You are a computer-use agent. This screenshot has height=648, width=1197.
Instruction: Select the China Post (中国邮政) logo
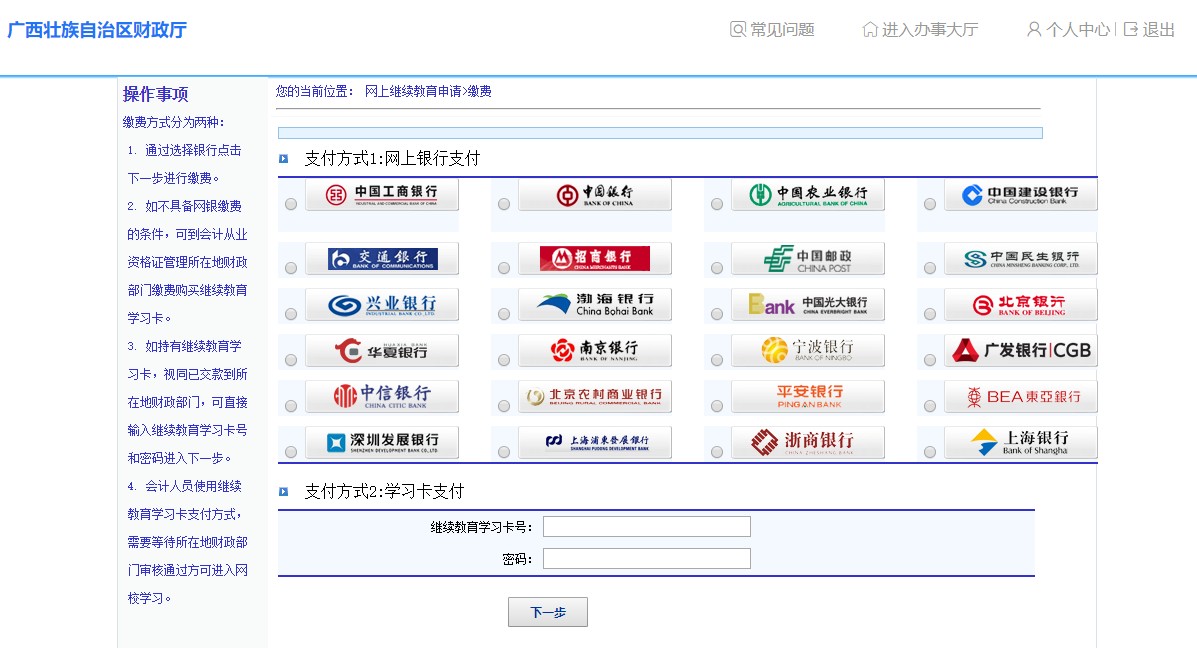click(808, 259)
